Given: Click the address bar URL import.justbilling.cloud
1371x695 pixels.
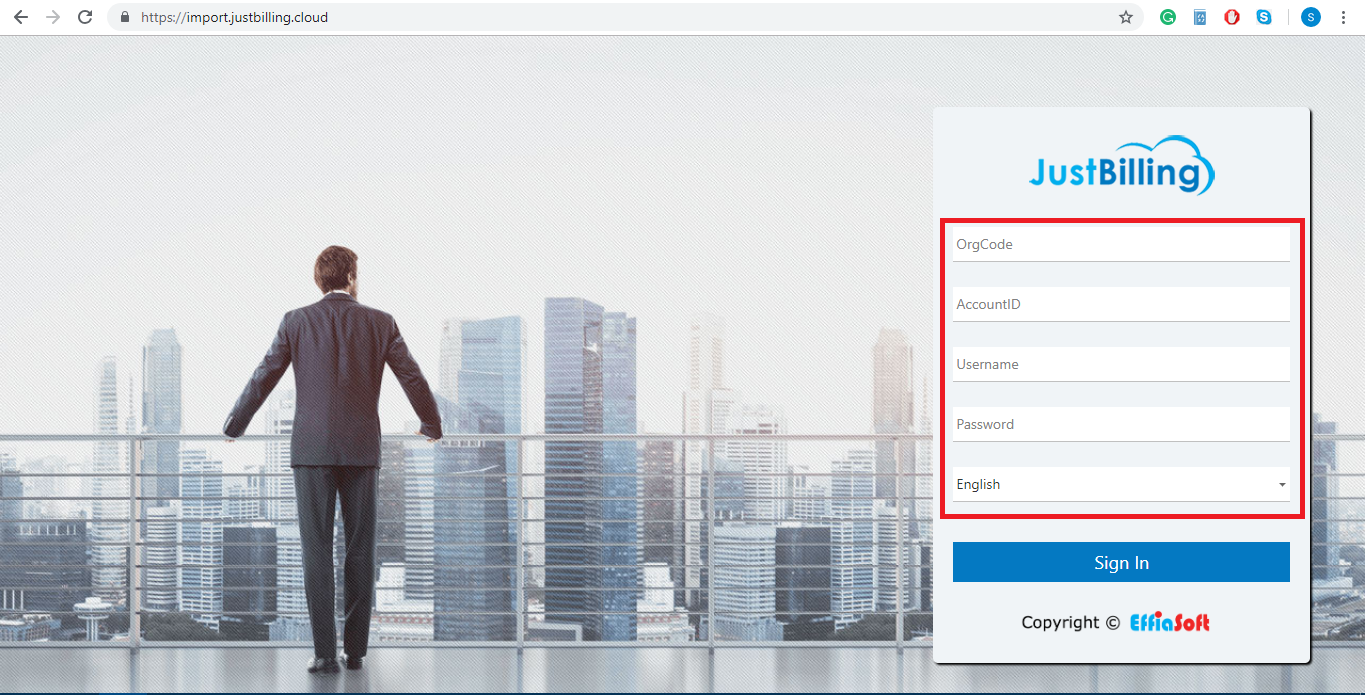Looking at the screenshot, I should [235, 17].
